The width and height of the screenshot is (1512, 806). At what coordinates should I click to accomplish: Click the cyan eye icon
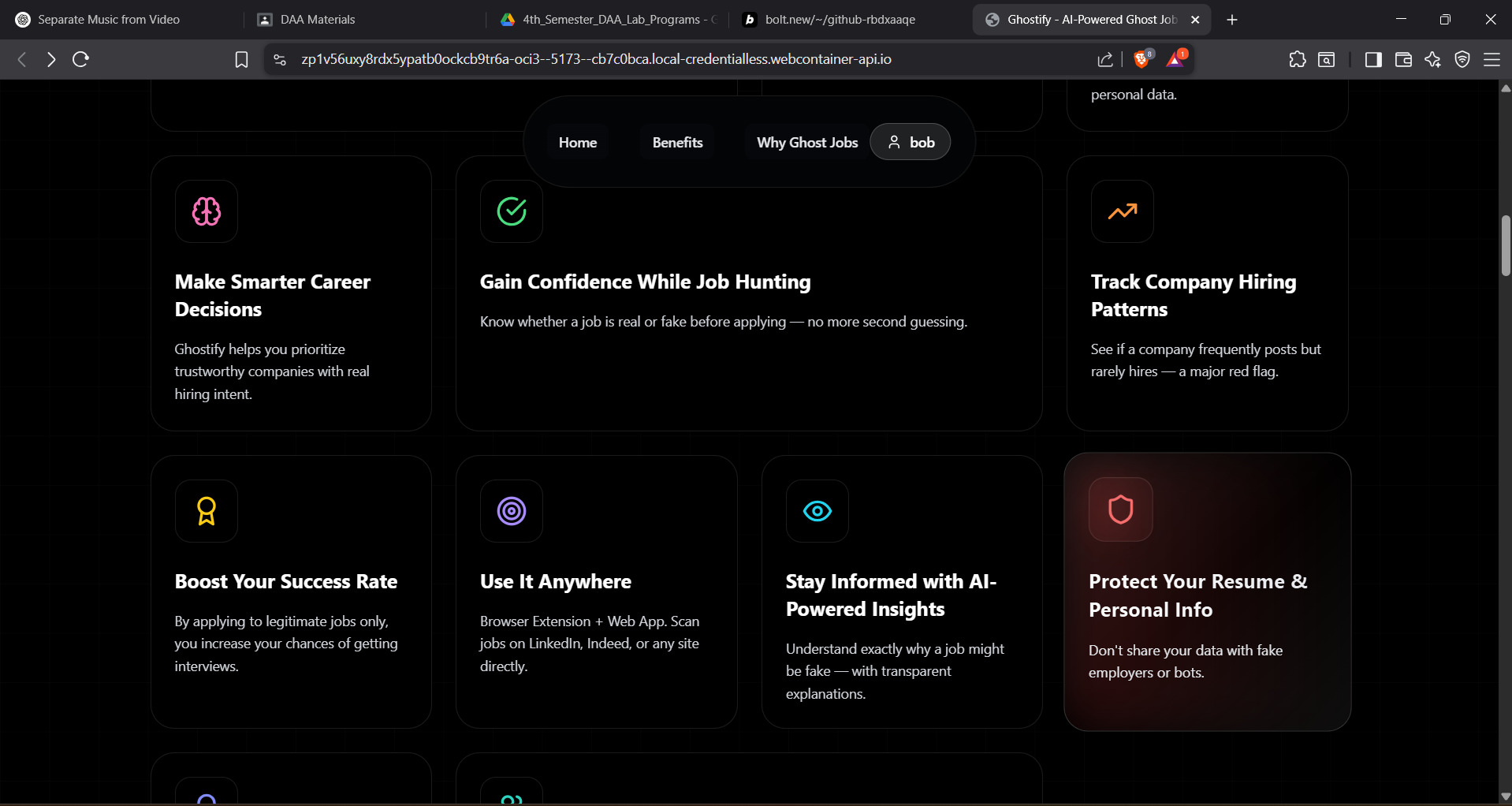click(817, 511)
